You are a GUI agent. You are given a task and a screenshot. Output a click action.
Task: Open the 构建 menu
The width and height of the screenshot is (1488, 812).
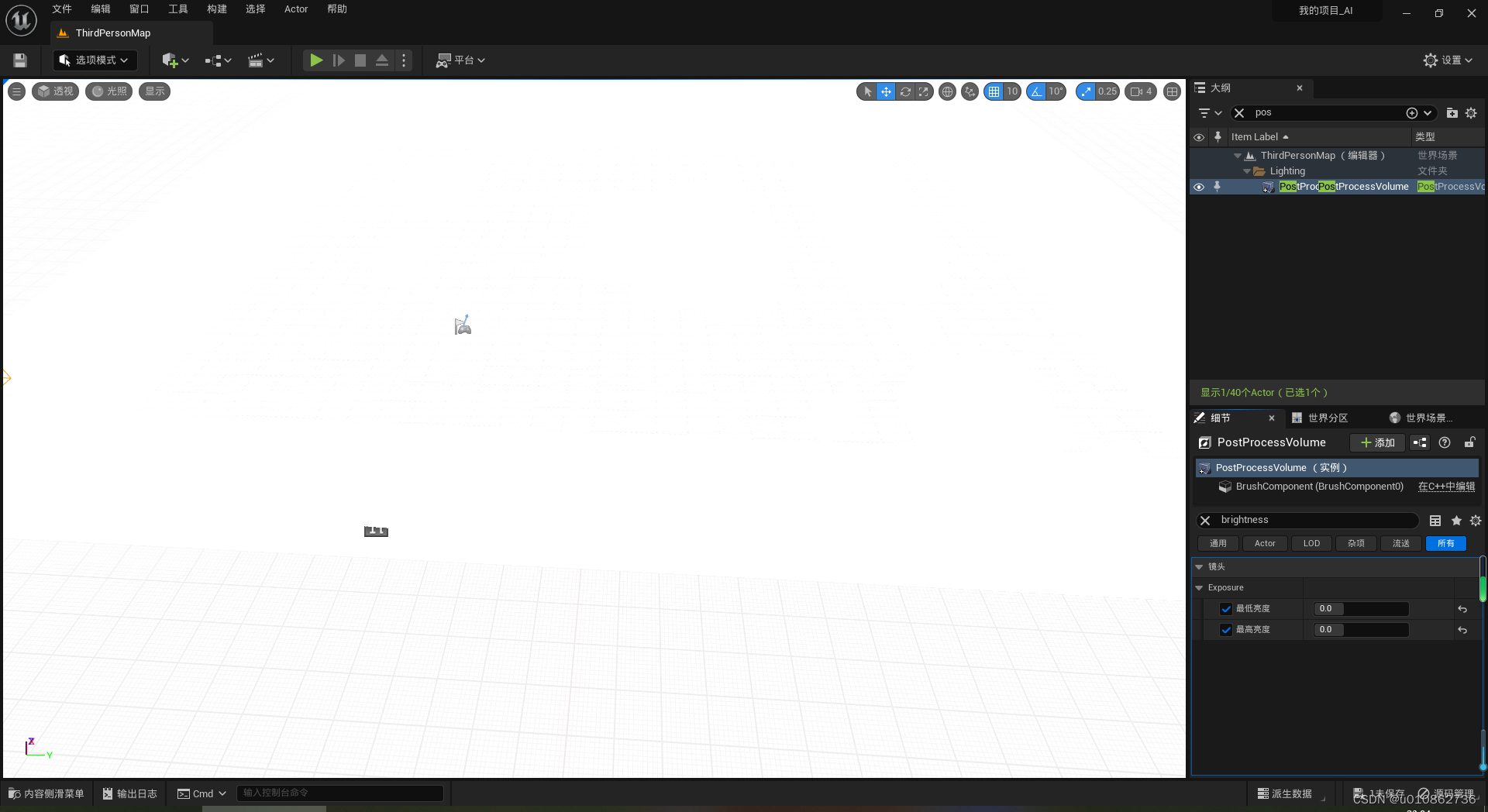pos(217,9)
